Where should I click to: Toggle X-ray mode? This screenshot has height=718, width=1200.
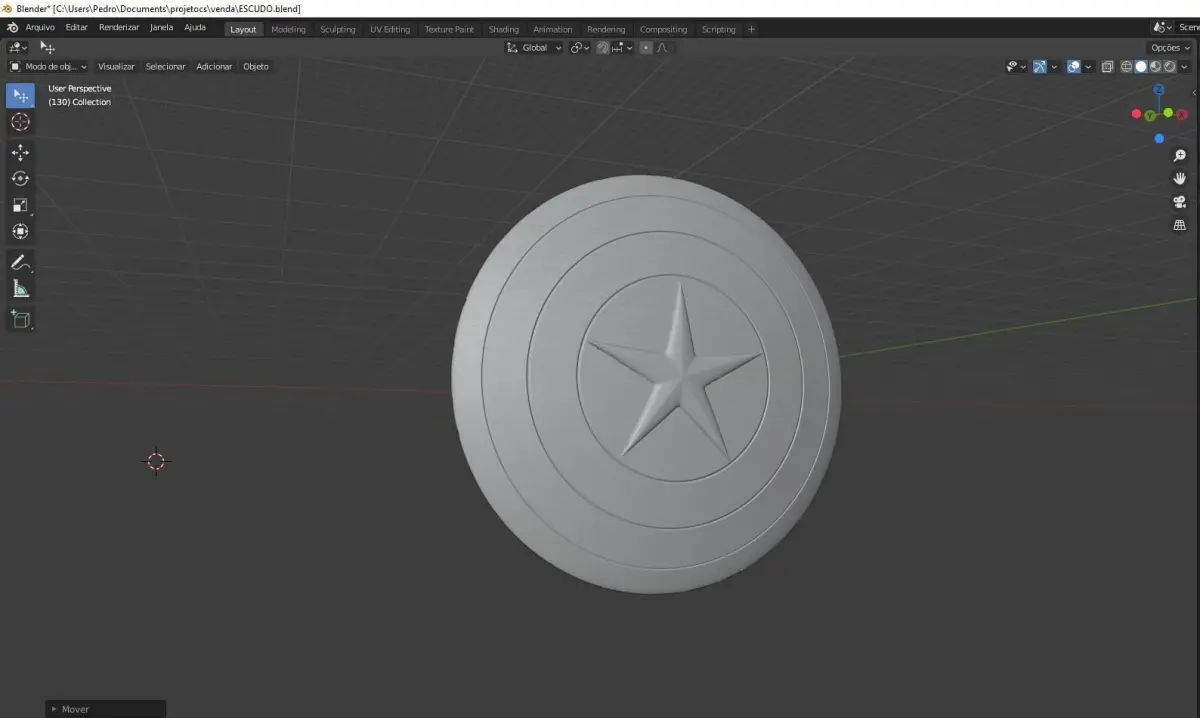pos(1107,66)
